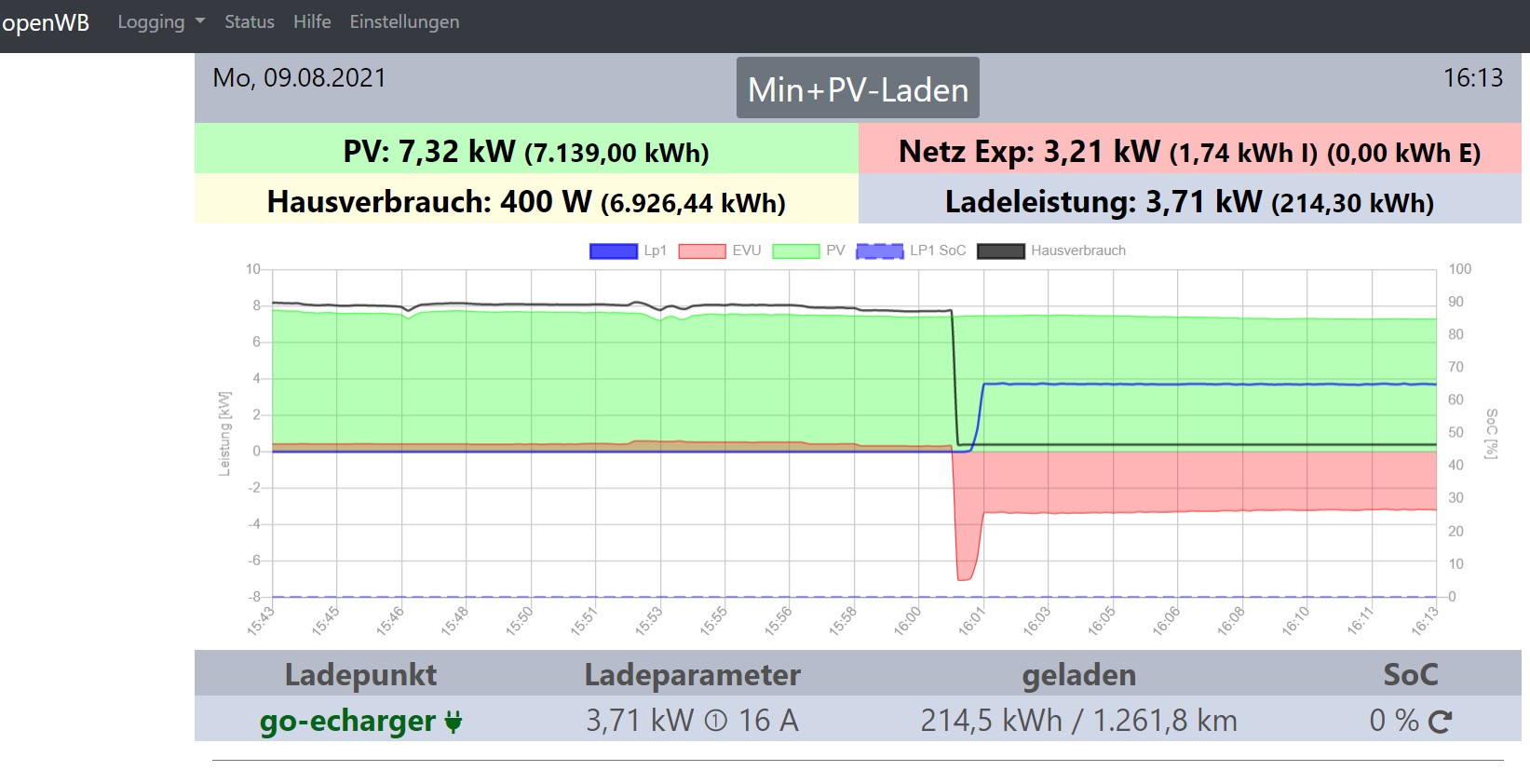Image resolution: width=1530 pixels, height=784 pixels.
Task: Click the Min+PV-Laden charge mode button
Action: [x=858, y=88]
